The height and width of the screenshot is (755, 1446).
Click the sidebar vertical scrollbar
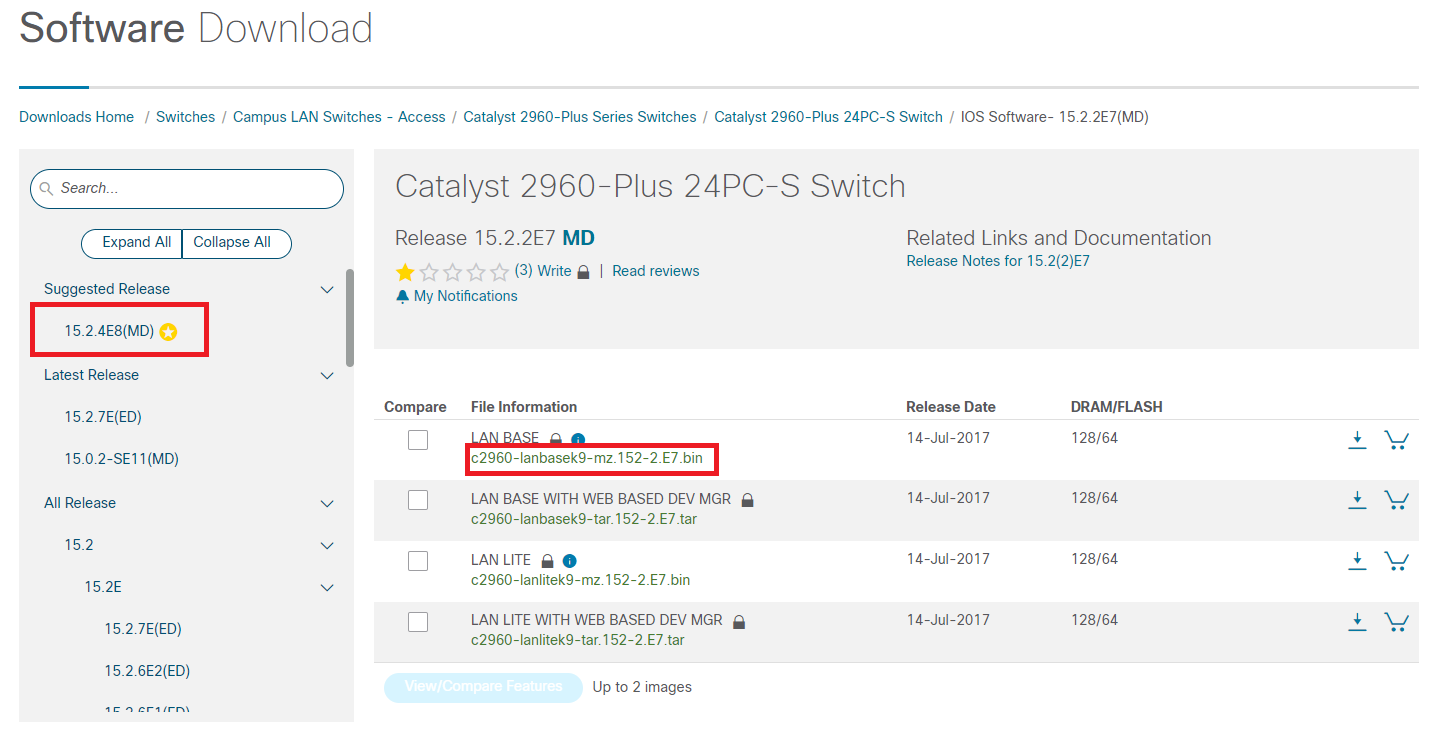(x=350, y=318)
